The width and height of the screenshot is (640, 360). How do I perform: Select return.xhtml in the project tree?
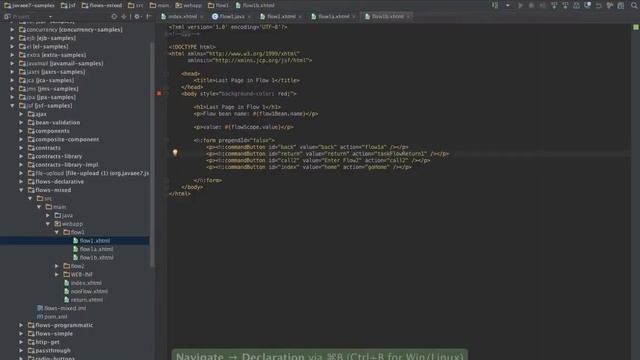tap(83, 300)
